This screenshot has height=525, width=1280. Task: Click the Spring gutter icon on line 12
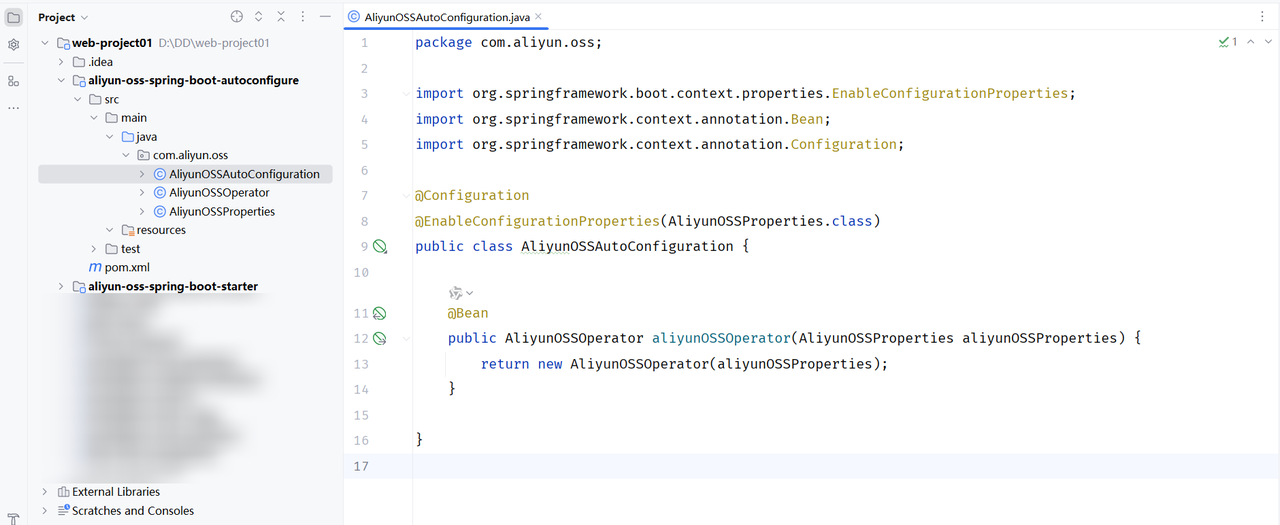[379, 338]
